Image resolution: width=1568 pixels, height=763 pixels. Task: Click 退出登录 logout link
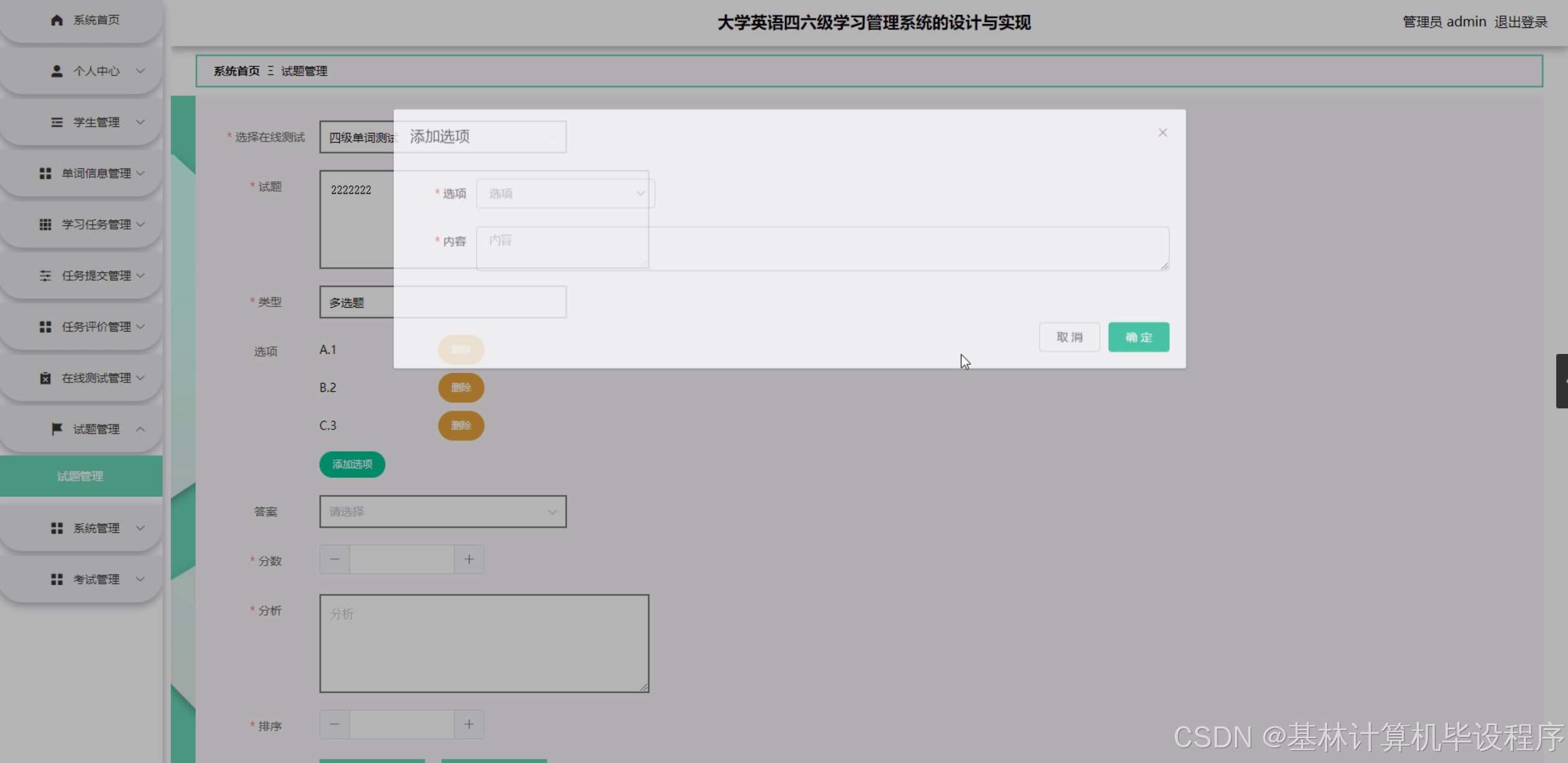pyautogui.click(x=1520, y=22)
